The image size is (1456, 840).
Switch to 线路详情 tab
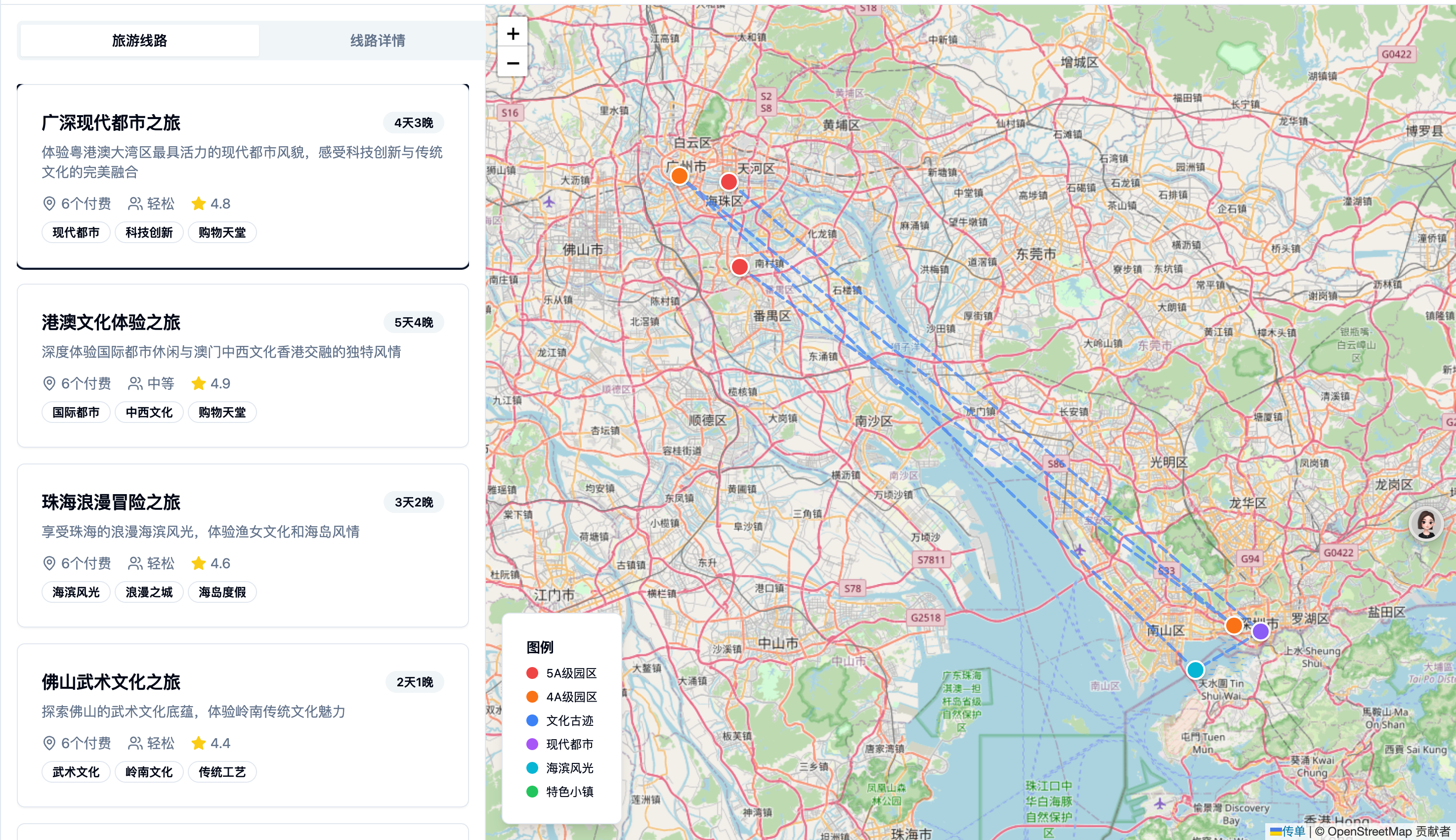[x=377, y=41]
